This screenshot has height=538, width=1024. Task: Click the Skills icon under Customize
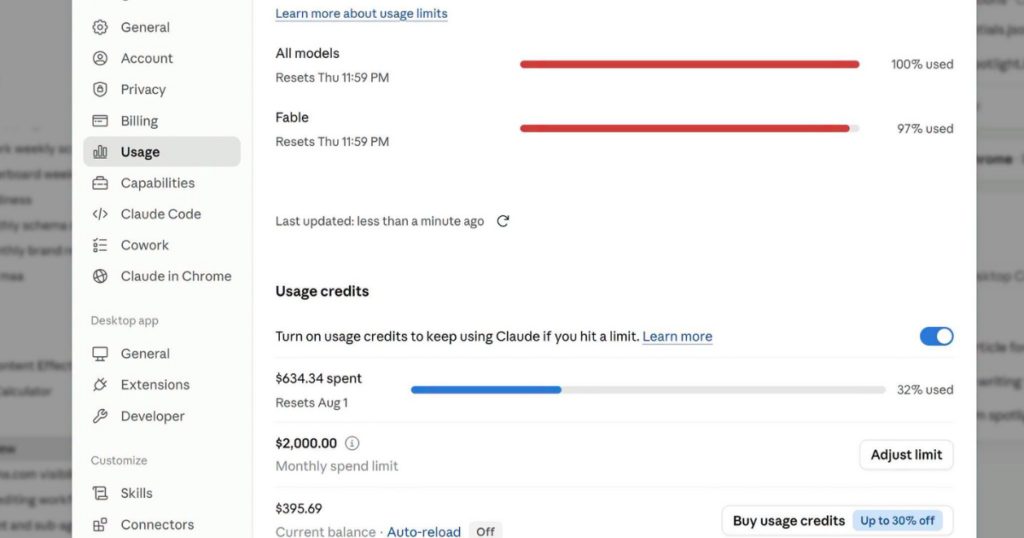pyautogui.click(x=100, y=493)
